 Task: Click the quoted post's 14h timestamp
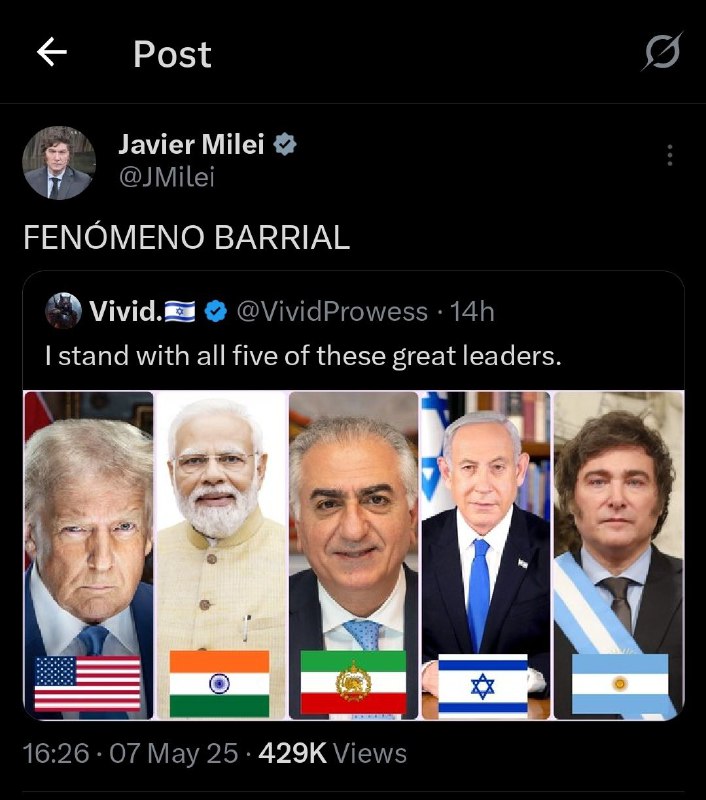[x=473, y=312]
